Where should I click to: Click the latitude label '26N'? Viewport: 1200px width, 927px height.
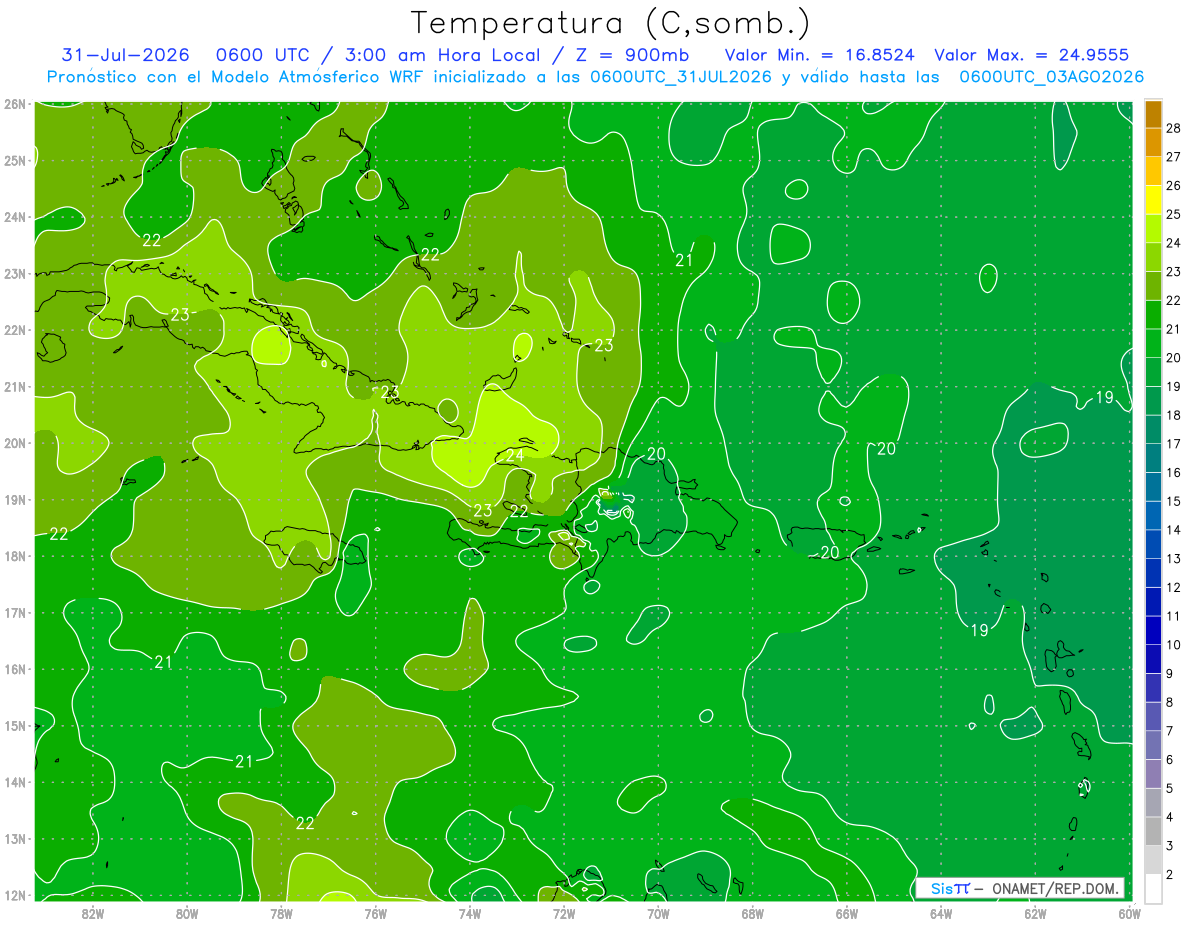point(15,103)
